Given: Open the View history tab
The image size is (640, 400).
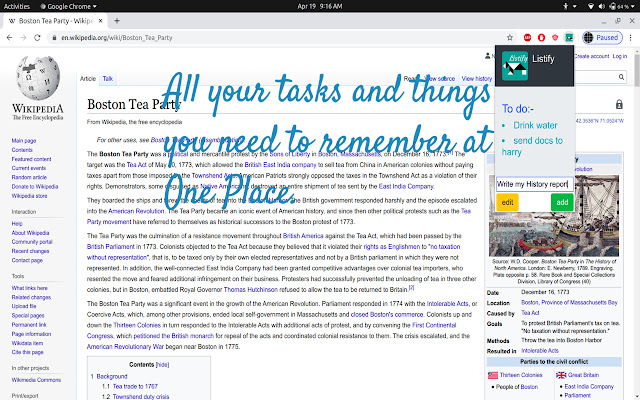Looking at the screenshot, I should pos(477,78).
